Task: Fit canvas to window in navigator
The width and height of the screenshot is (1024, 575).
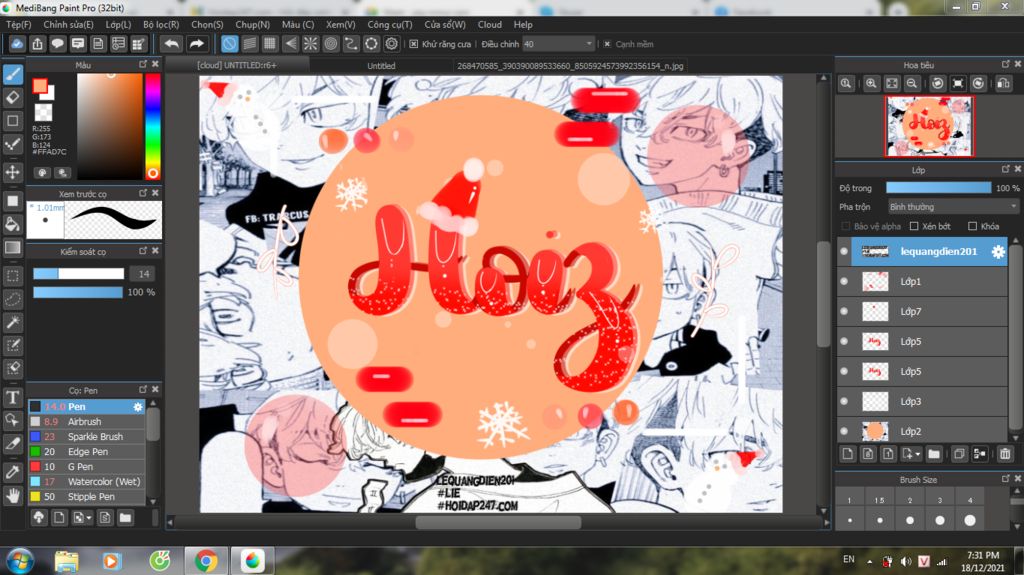Action: 891,84
